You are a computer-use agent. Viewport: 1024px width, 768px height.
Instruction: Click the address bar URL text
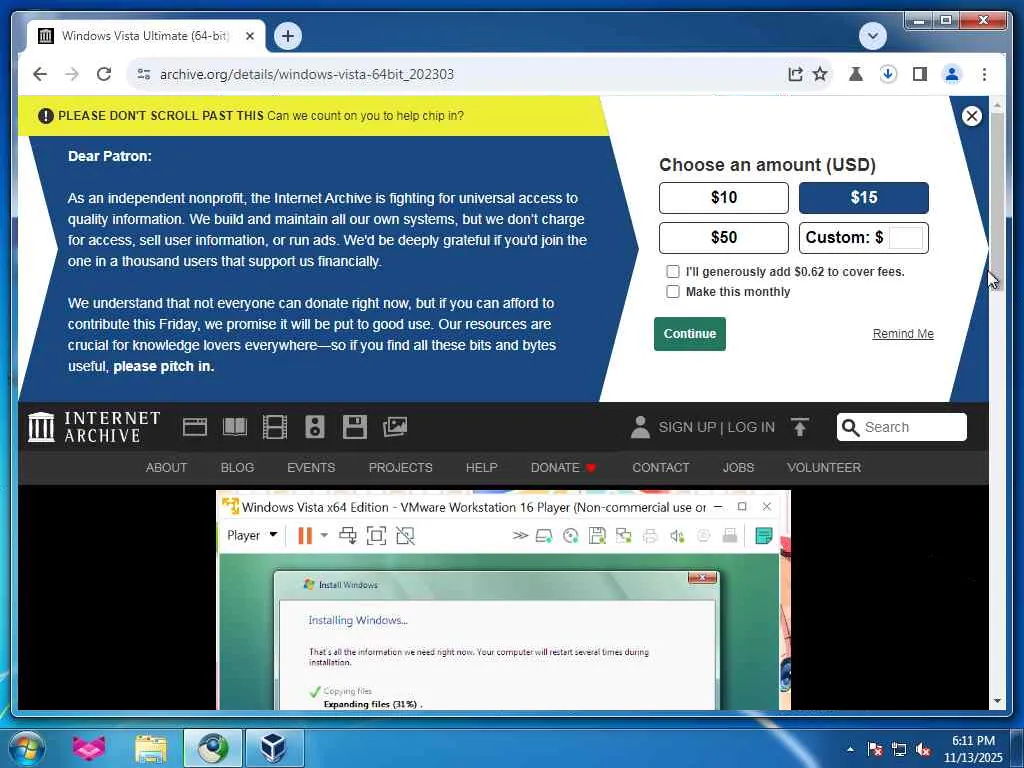(x=307, y=74)
